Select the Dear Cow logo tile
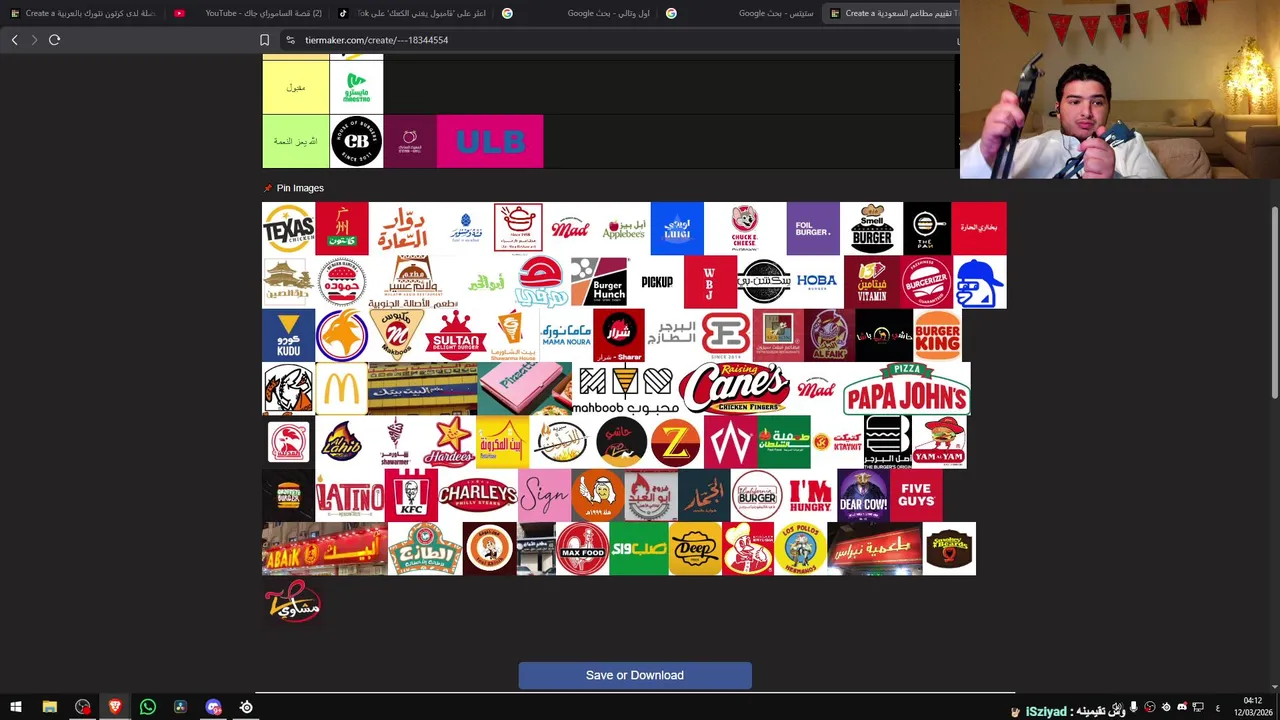 click(863, 495)
